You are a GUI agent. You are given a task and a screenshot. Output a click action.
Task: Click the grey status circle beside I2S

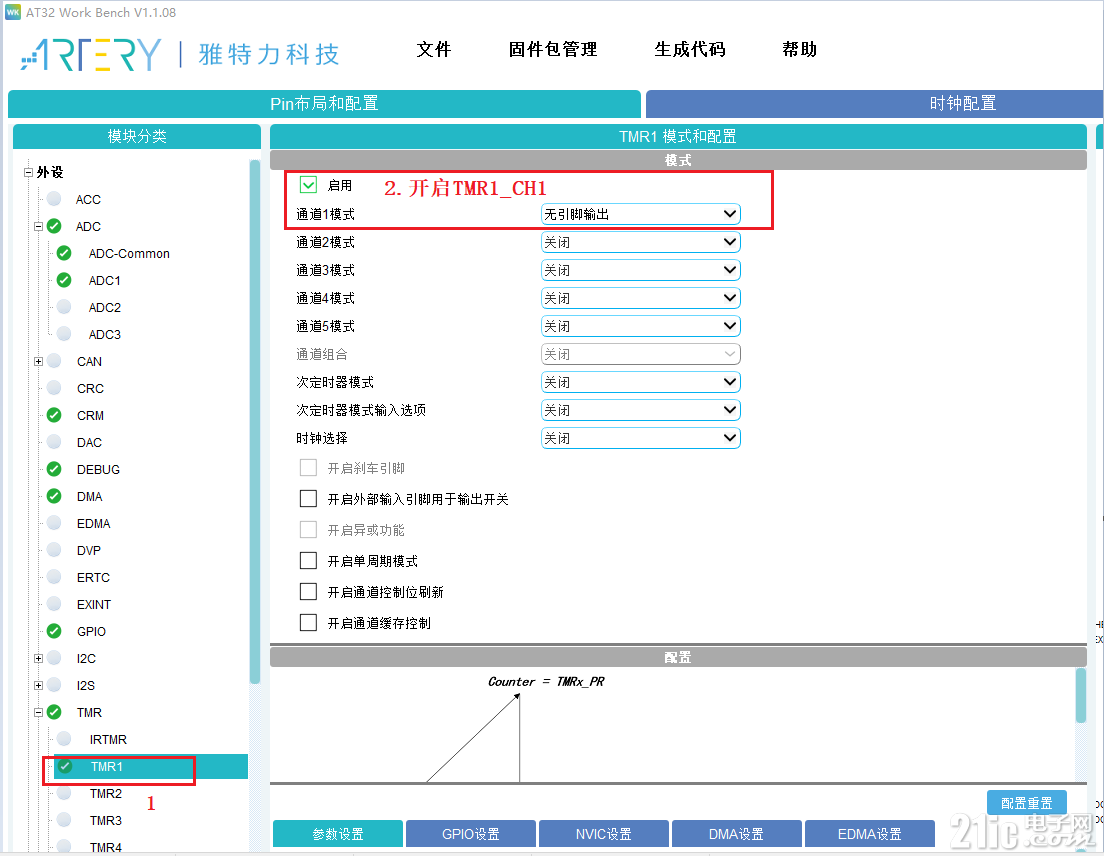[x=54, y=685]
